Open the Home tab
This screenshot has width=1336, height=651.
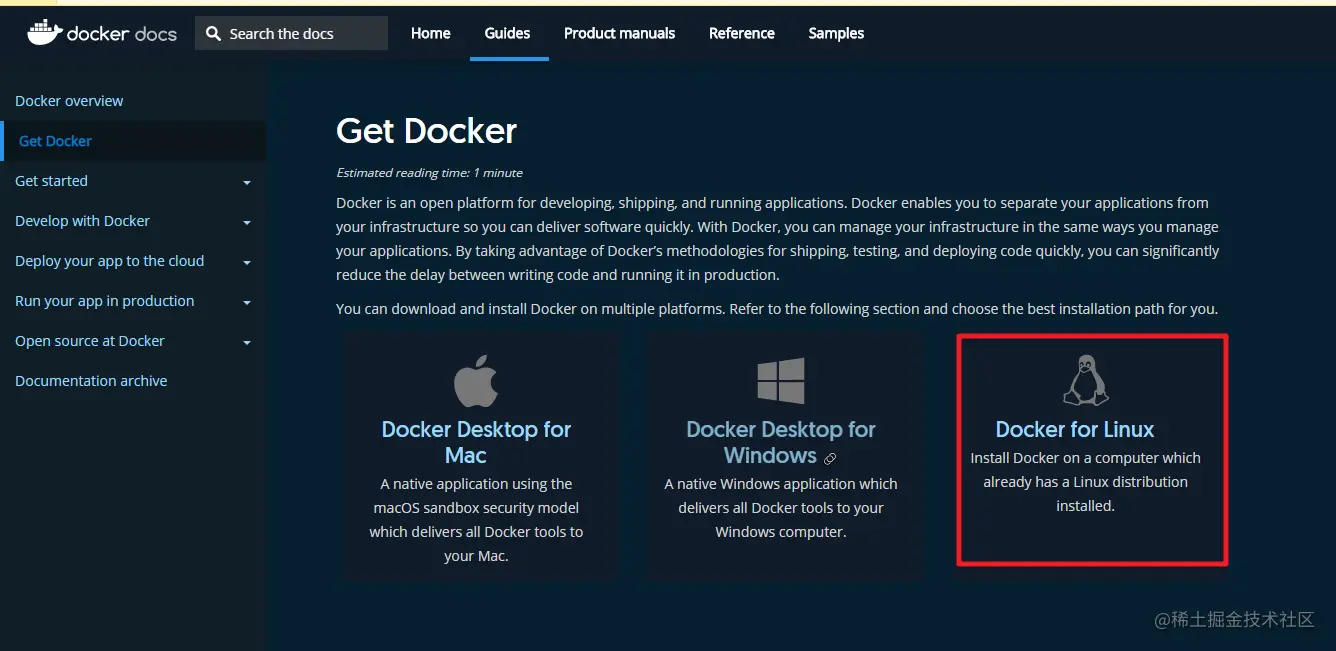pos(430,33)
